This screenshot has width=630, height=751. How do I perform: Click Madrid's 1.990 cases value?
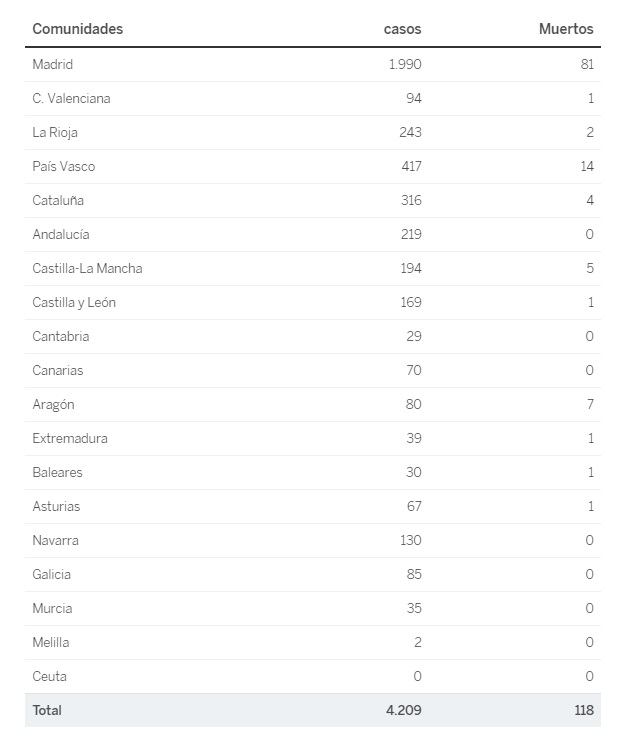[405, 64]
